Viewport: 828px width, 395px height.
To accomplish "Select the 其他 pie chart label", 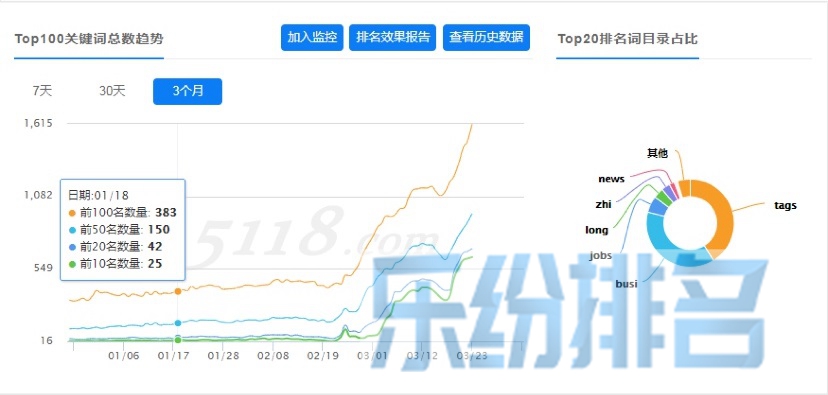I will 657,154.
